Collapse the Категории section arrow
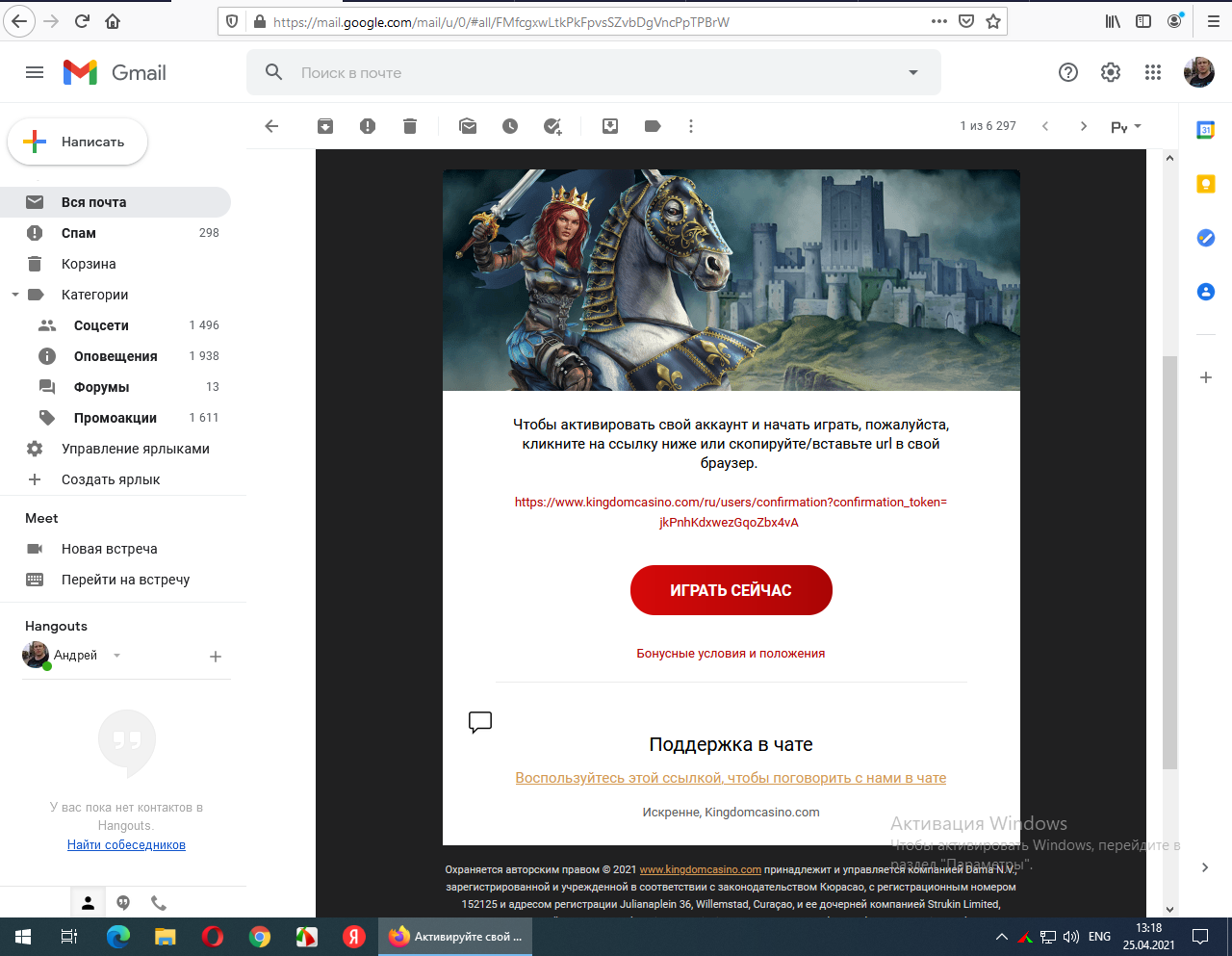1232x956 pixels. tap(15, 295)
